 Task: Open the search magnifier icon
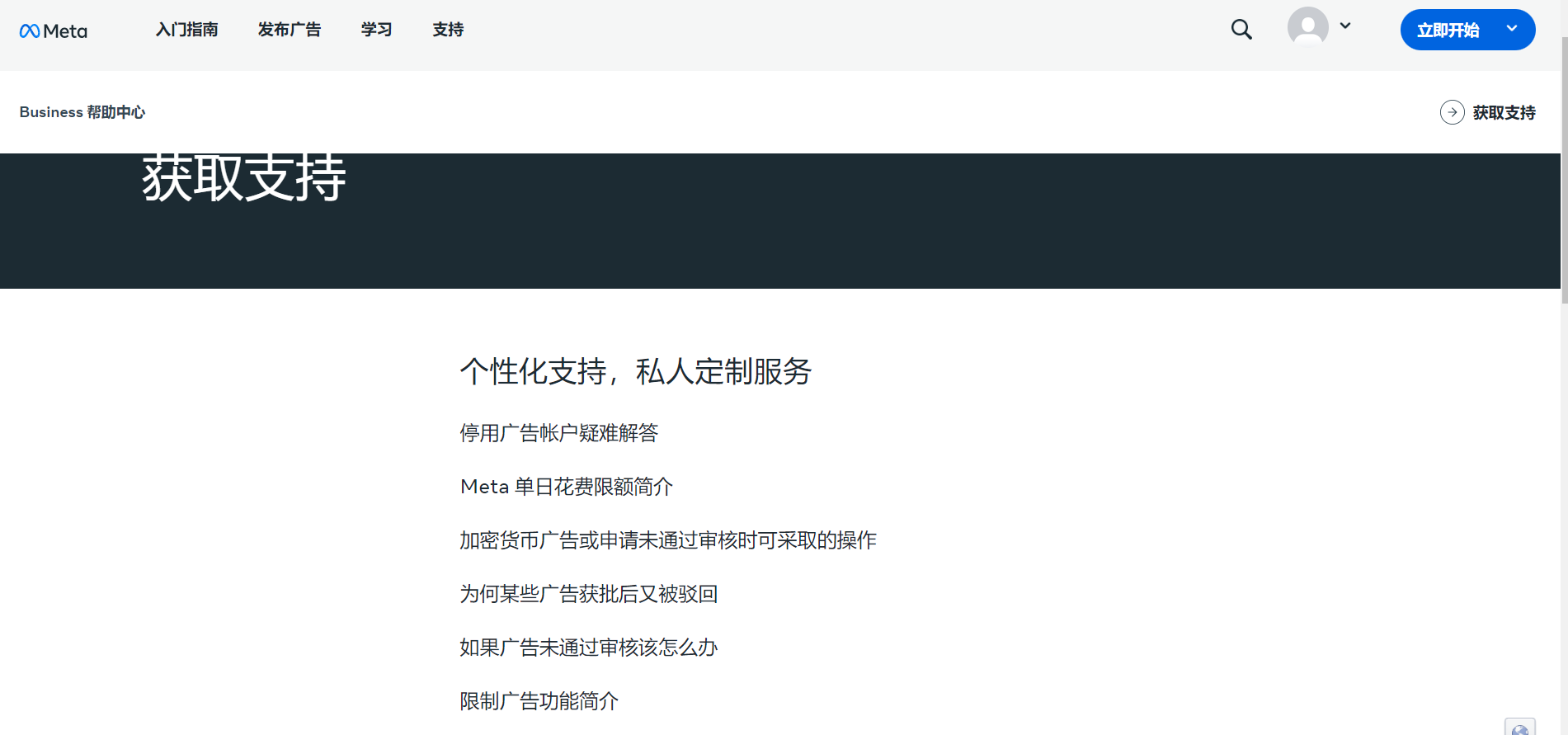(x=1241, y=30)
